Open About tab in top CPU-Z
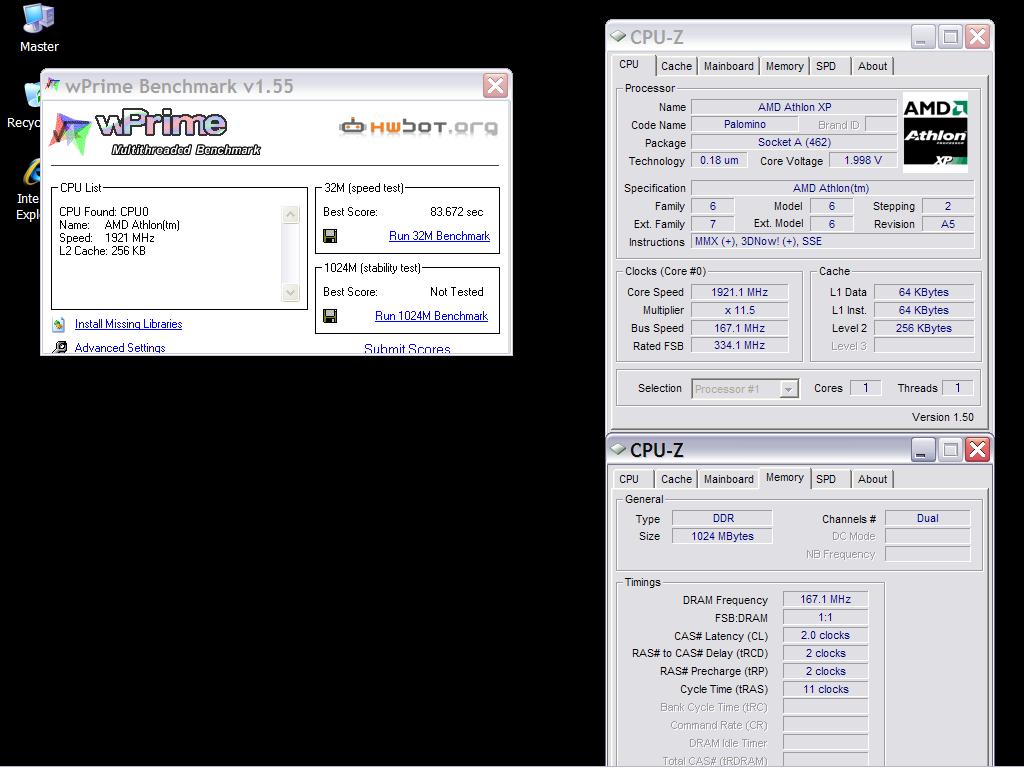The image size is (1024, 768). click(872, 66)
